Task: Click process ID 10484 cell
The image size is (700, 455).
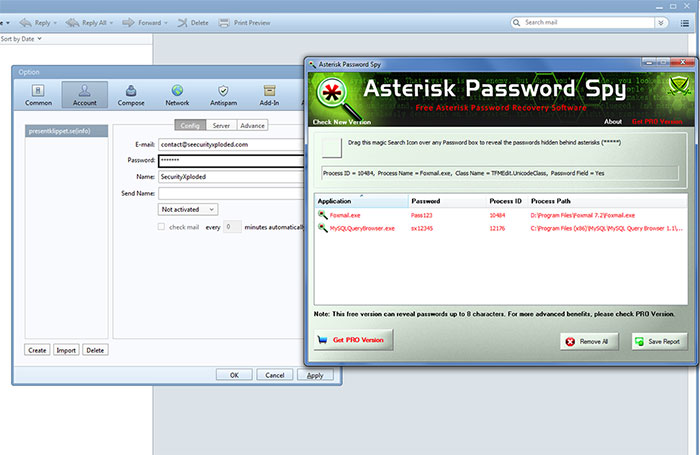Action: 497,215
